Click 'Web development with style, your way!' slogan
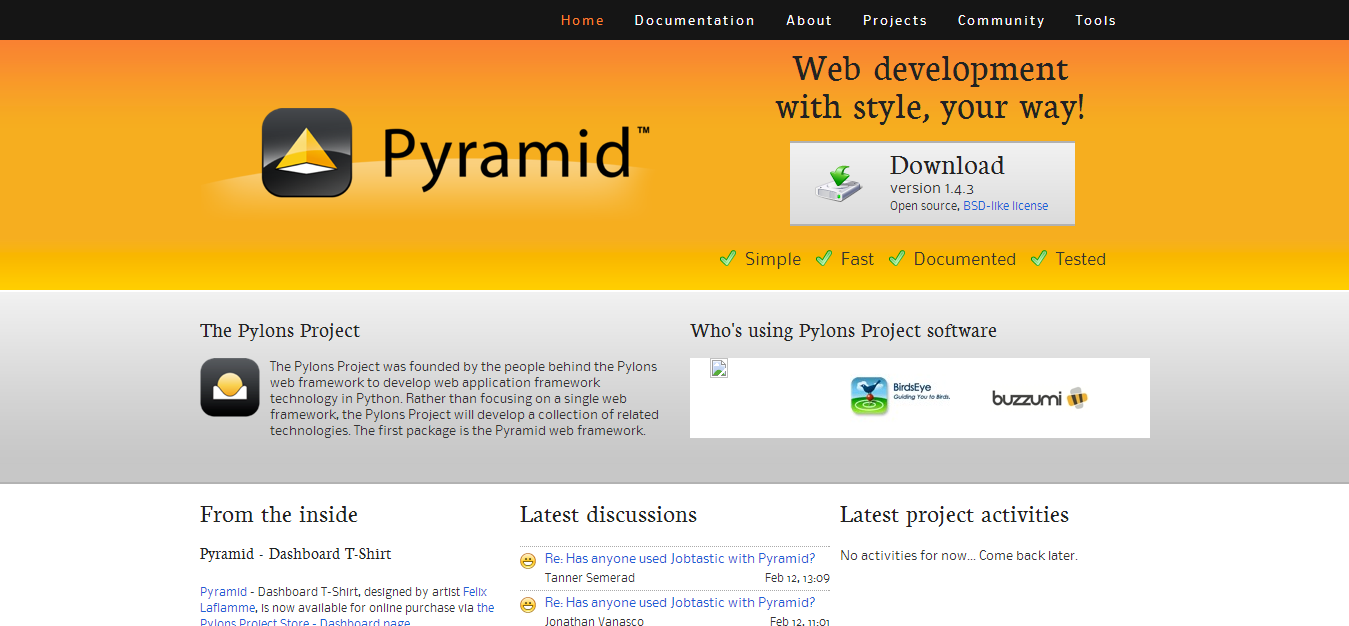Screen dimensions: 1349x626 click(931, 88)
